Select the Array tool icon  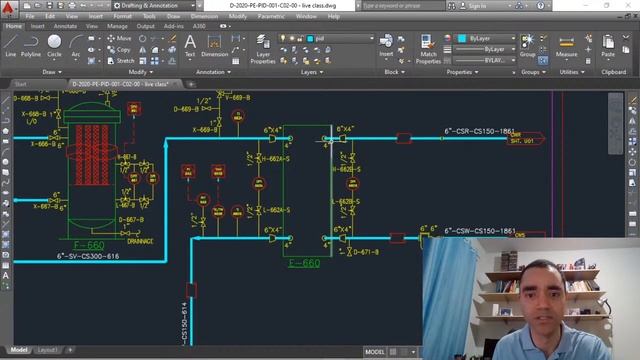(x=155, y=61)
